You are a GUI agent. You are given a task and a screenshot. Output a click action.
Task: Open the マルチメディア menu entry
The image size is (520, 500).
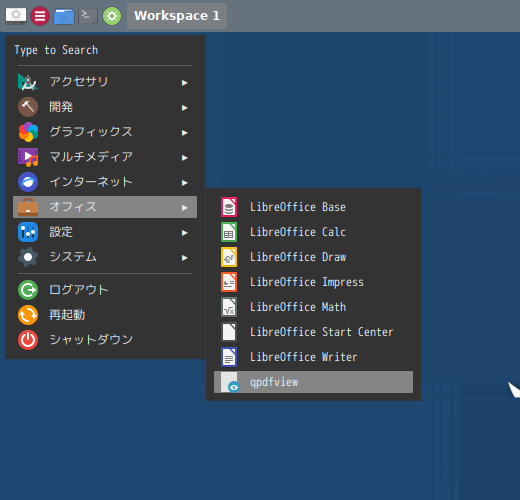click(105, 157)
